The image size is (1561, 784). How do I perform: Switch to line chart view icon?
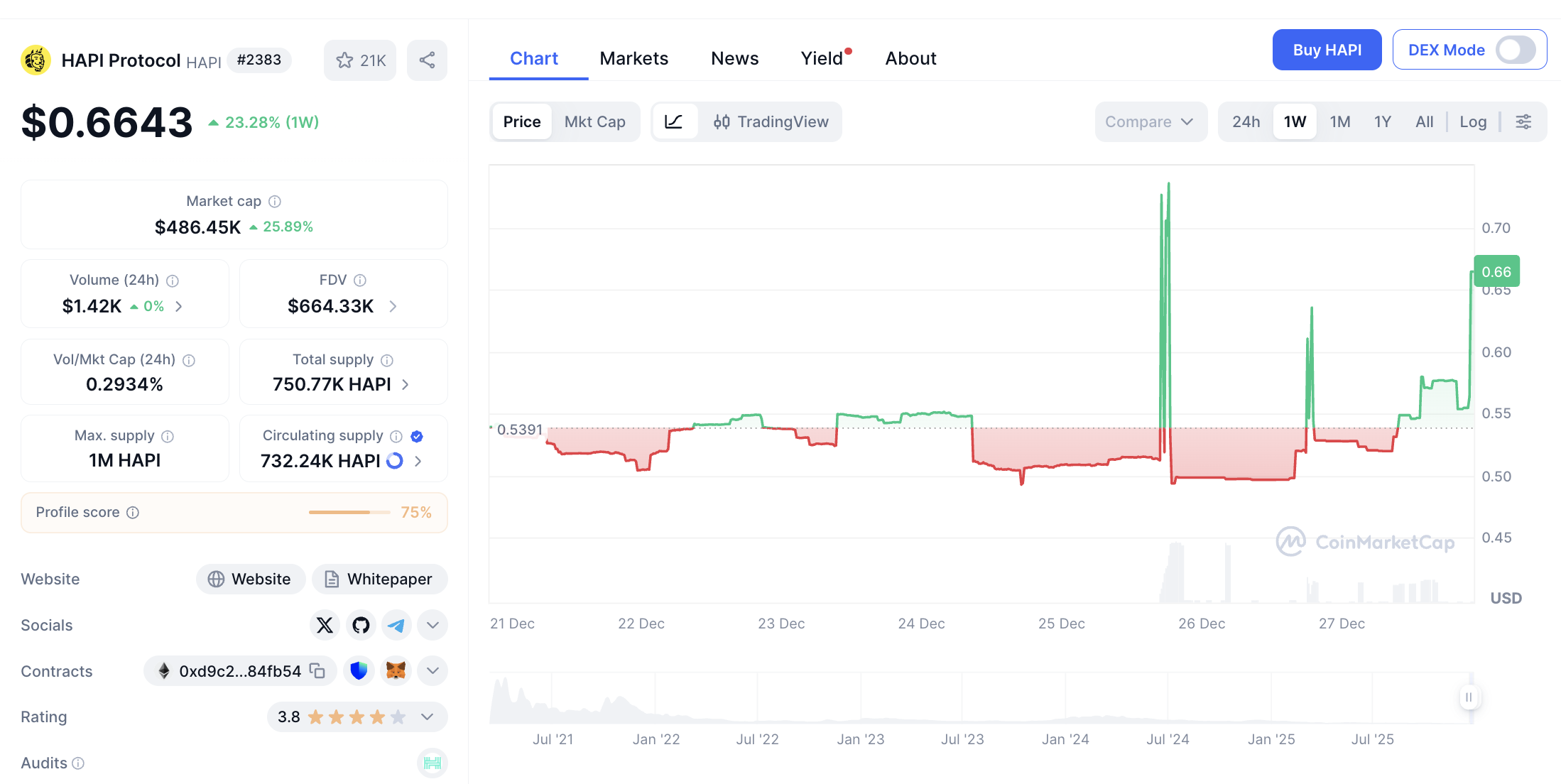pyautogui.click(x=673, y=121)
